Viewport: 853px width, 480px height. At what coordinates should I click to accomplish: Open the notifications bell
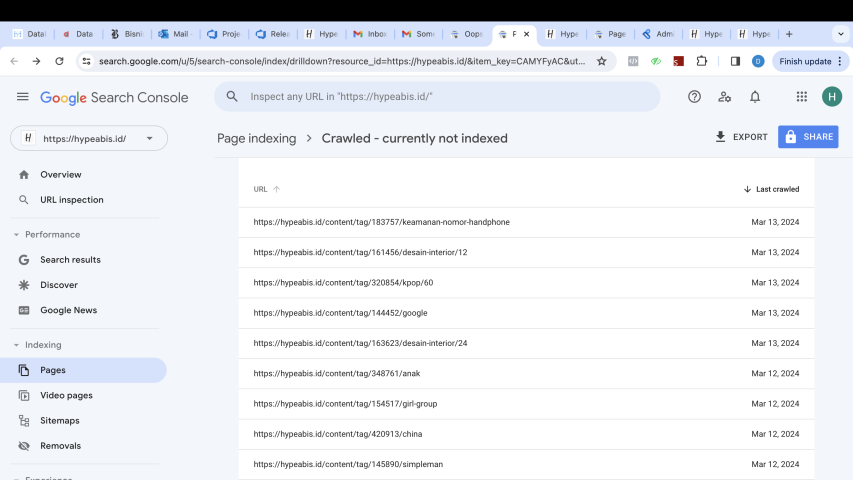tap(755, 97)
